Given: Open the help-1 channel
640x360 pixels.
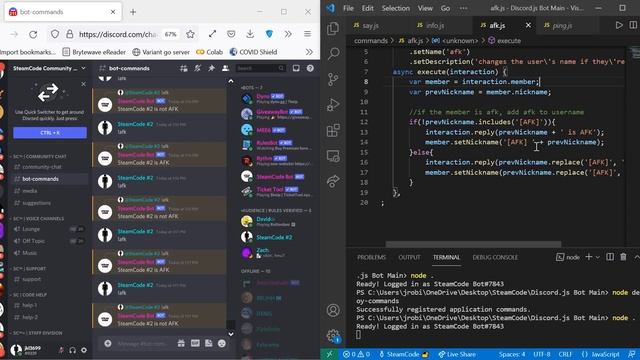Looking at the screenshot, I should 48,305.
